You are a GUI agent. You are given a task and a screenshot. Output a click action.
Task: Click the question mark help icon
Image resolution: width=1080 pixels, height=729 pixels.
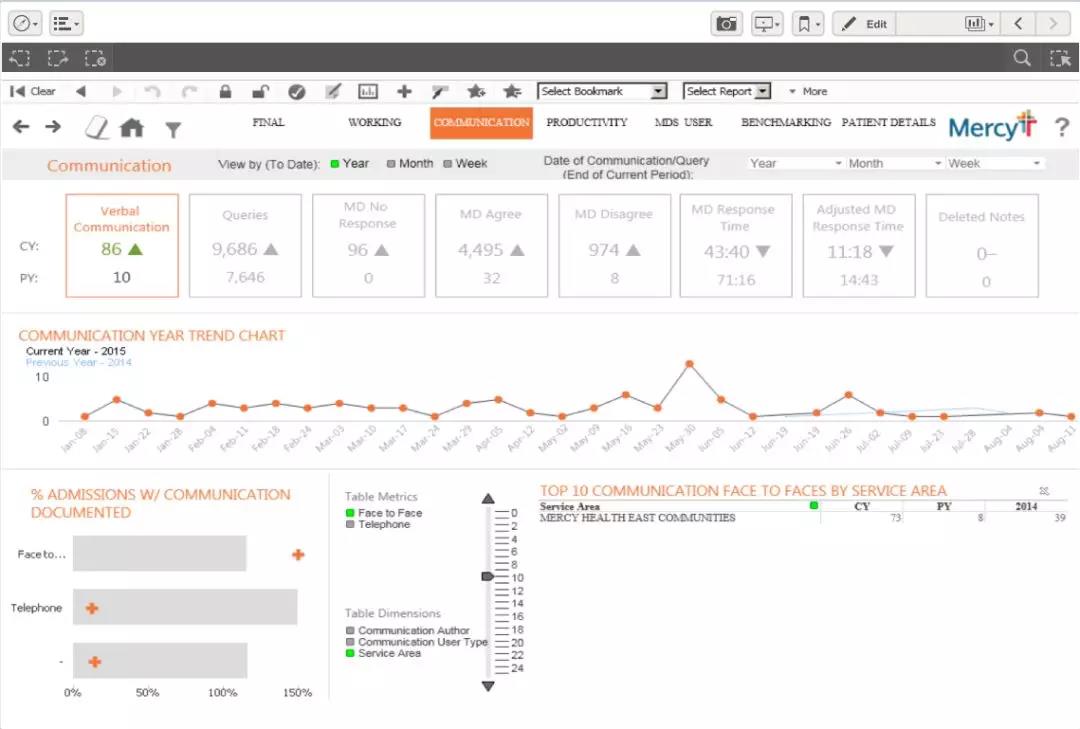pos(1061,127)
